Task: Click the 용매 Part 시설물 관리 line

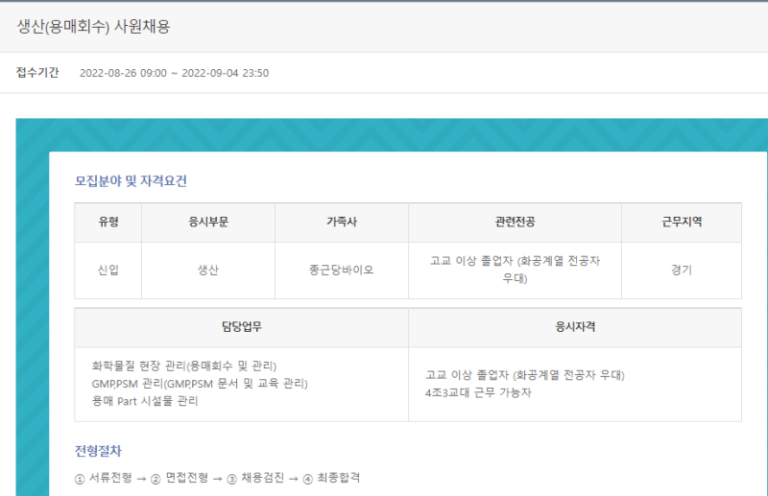Action: 145,401
